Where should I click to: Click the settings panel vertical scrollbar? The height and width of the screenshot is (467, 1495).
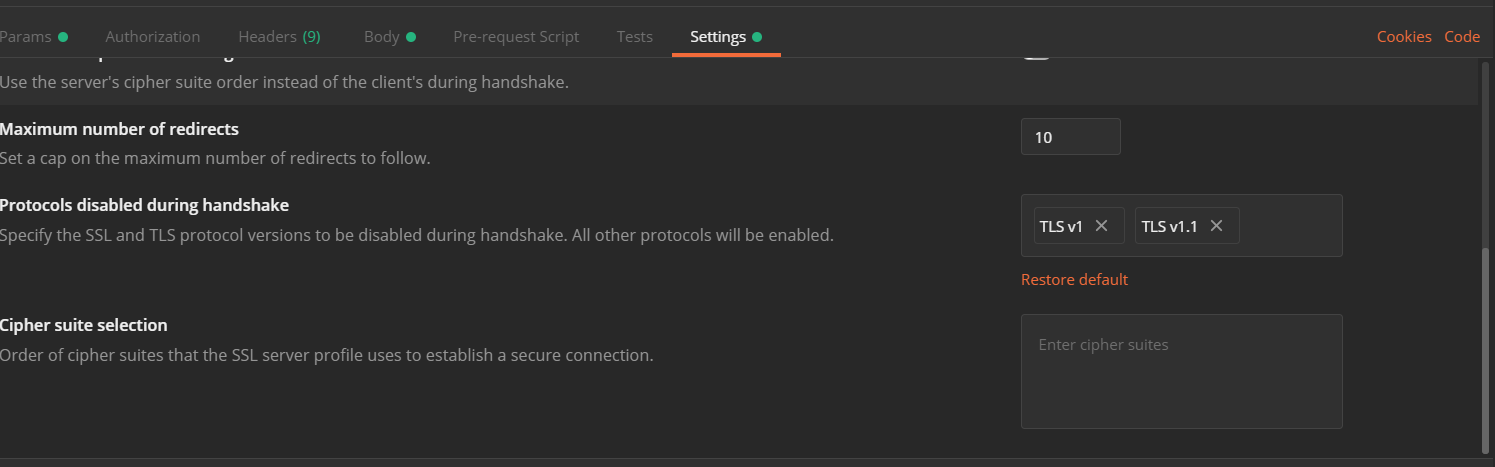pos(1484,350)
